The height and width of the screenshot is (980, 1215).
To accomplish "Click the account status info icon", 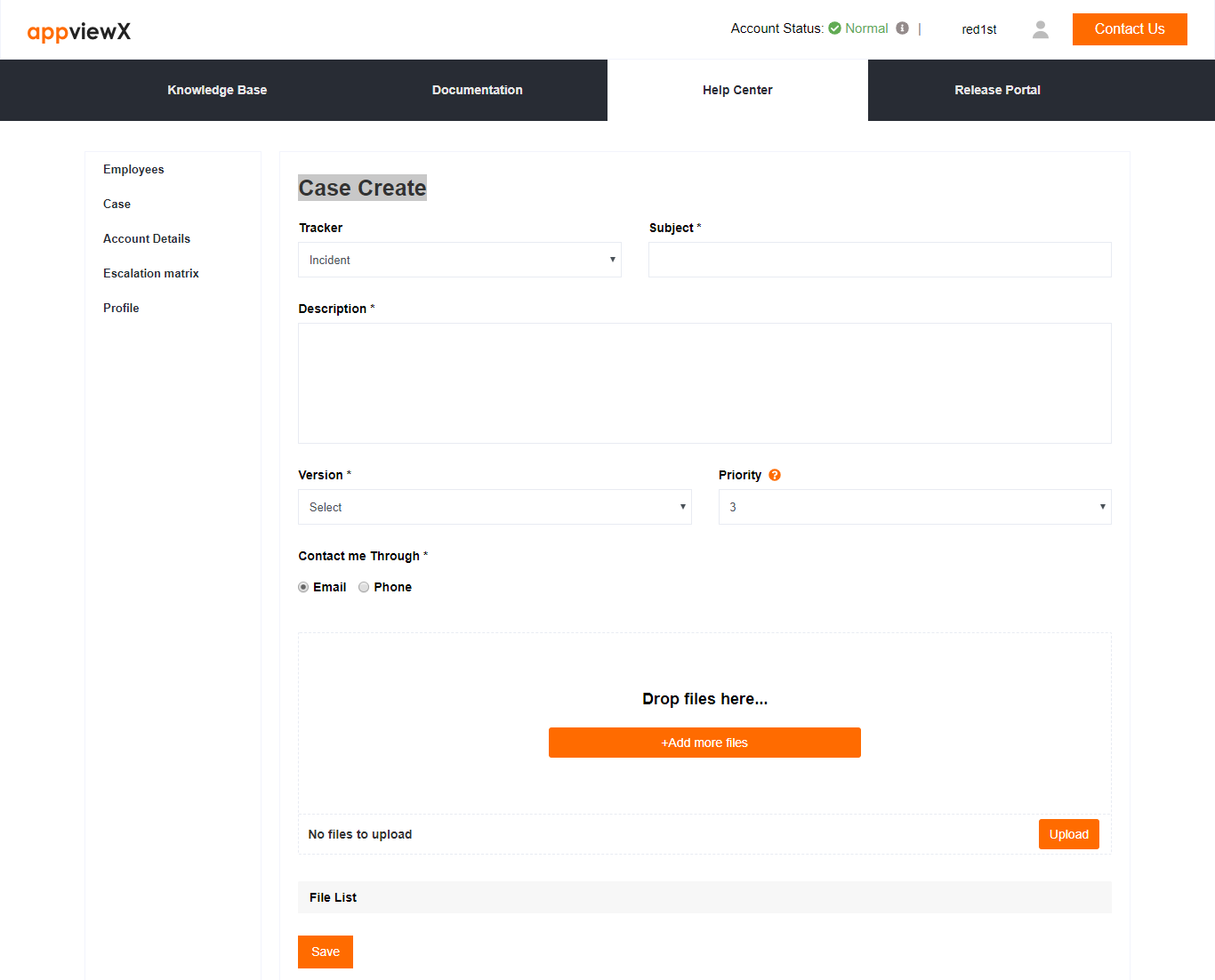I will coord(902,28).
